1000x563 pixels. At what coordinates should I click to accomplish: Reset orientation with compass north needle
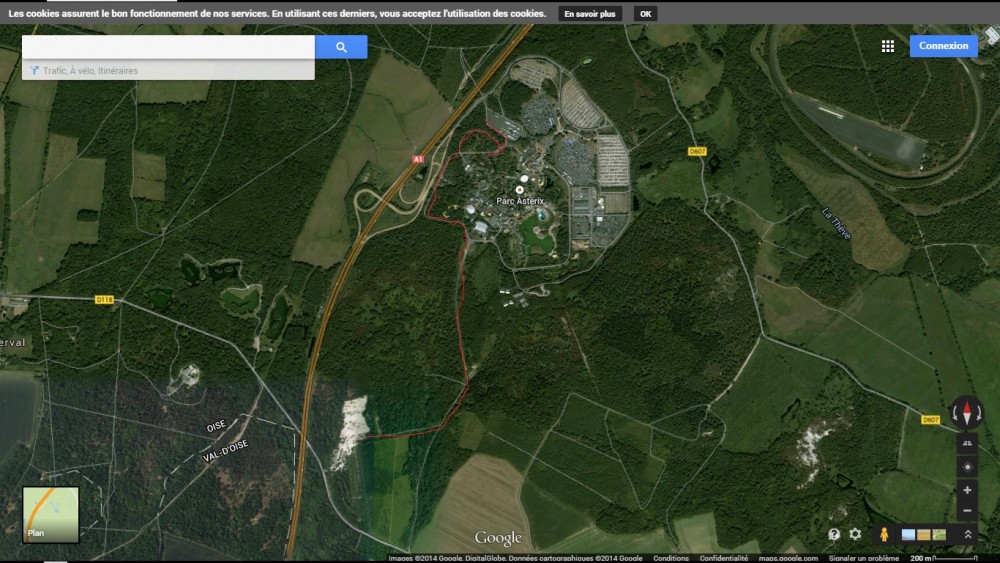click(967, 412)
